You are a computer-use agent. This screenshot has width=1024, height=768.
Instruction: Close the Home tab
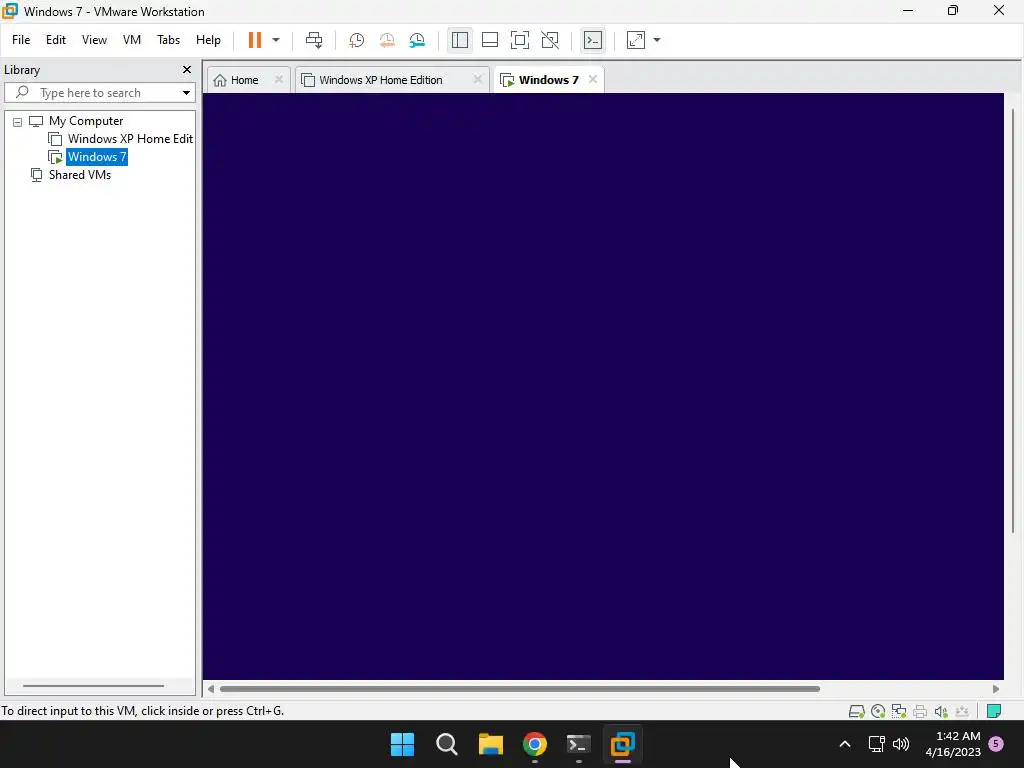279,80
